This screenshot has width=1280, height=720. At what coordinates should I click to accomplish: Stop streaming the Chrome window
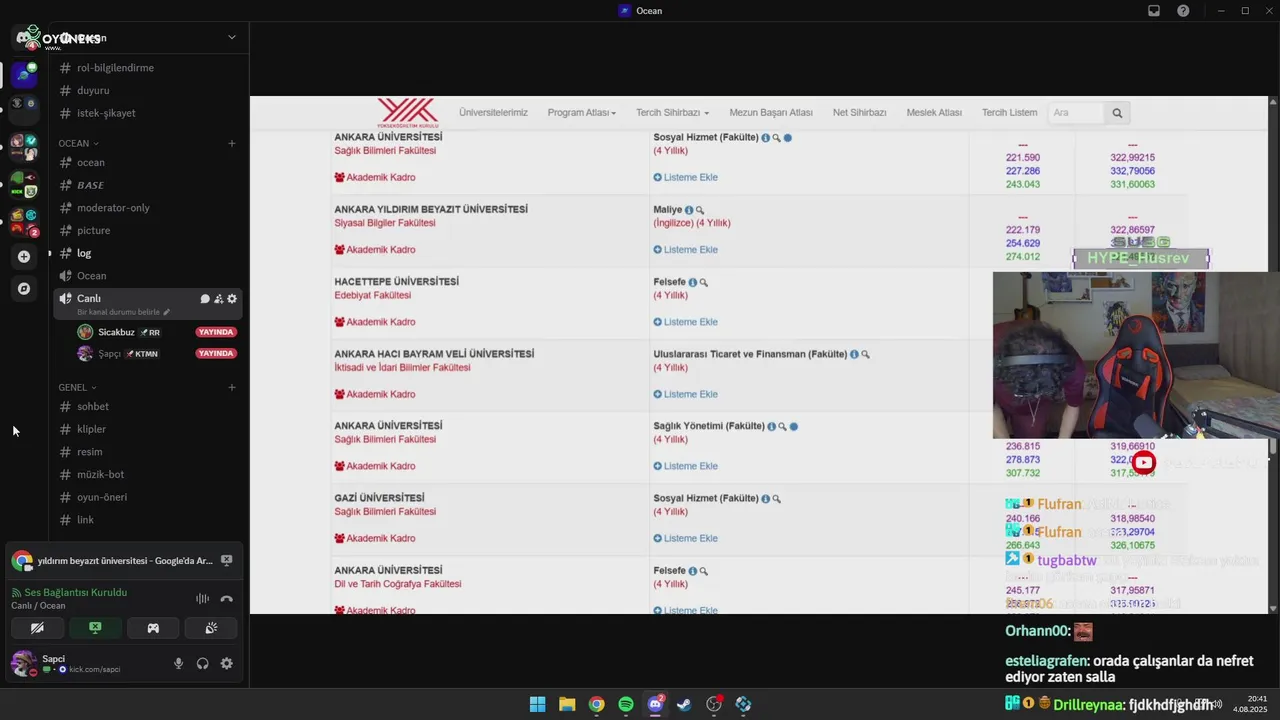pyautogui.click(x=227, y=561)
